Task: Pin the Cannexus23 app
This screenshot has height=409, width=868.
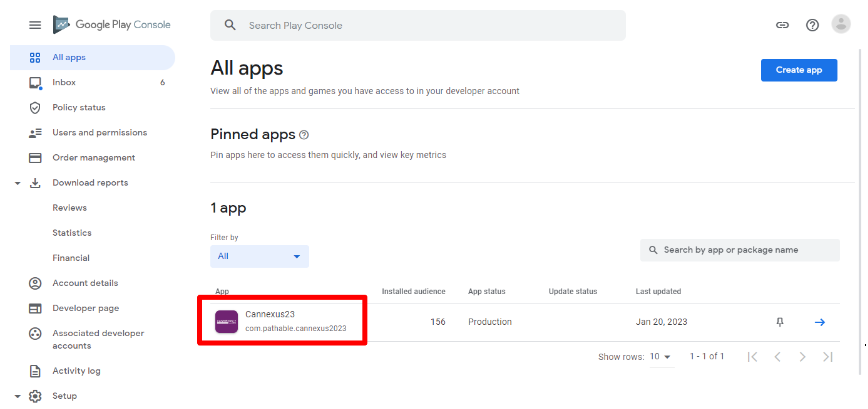Action: [x=780, y=322]
